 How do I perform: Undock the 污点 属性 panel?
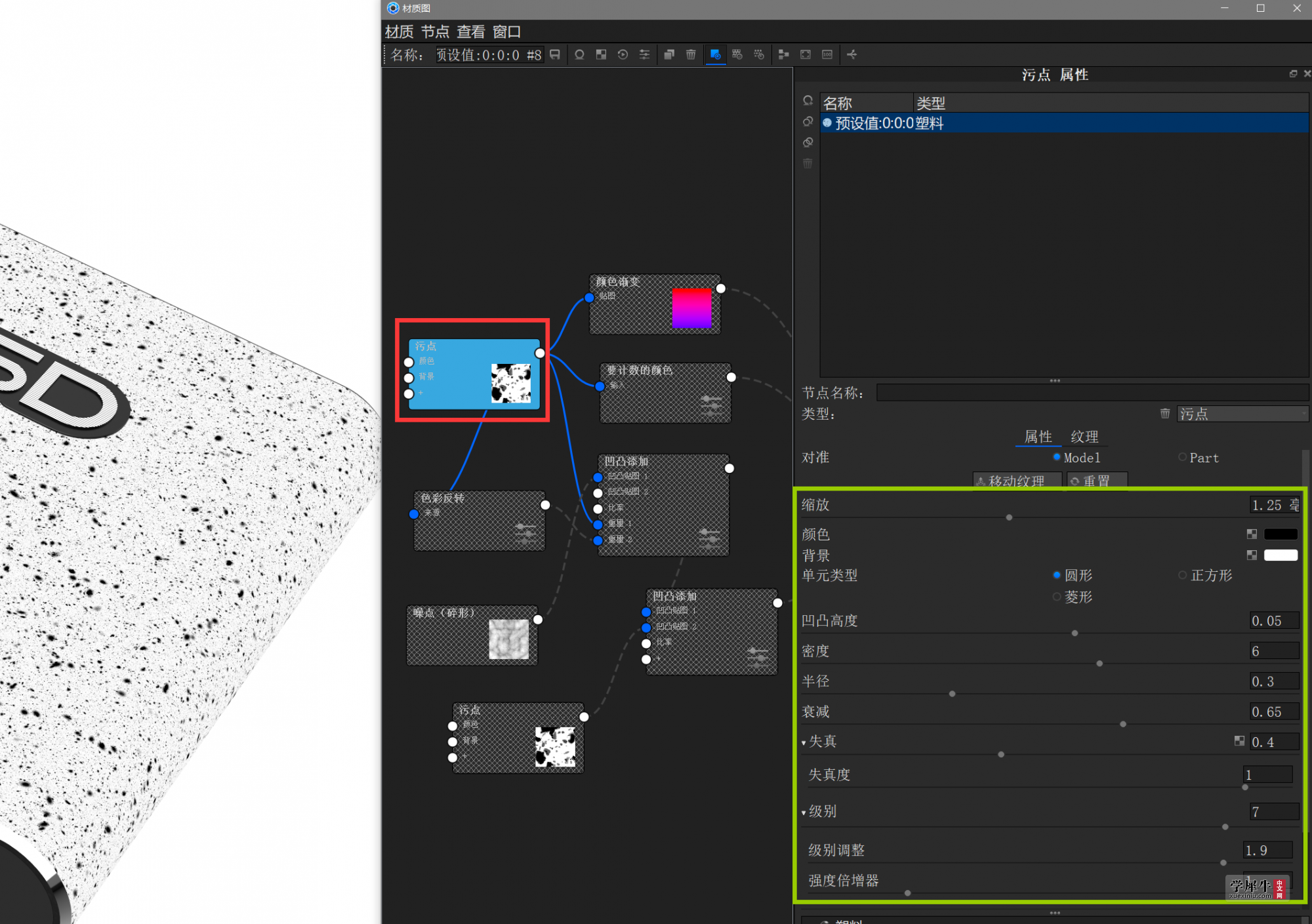pos(1293,74)
